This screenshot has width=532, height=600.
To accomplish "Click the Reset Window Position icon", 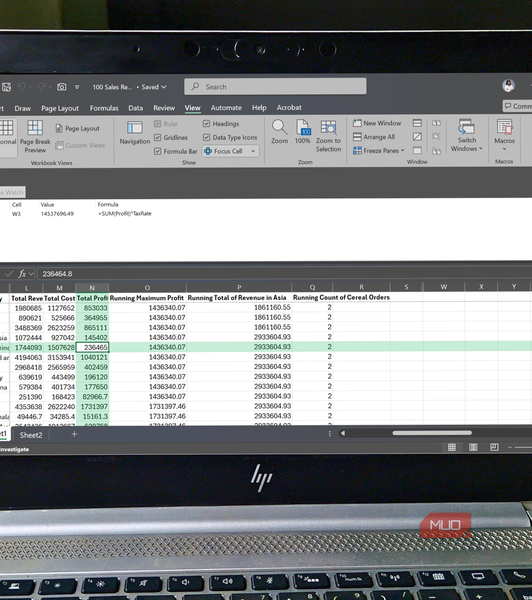I will (x=436, y=151).
